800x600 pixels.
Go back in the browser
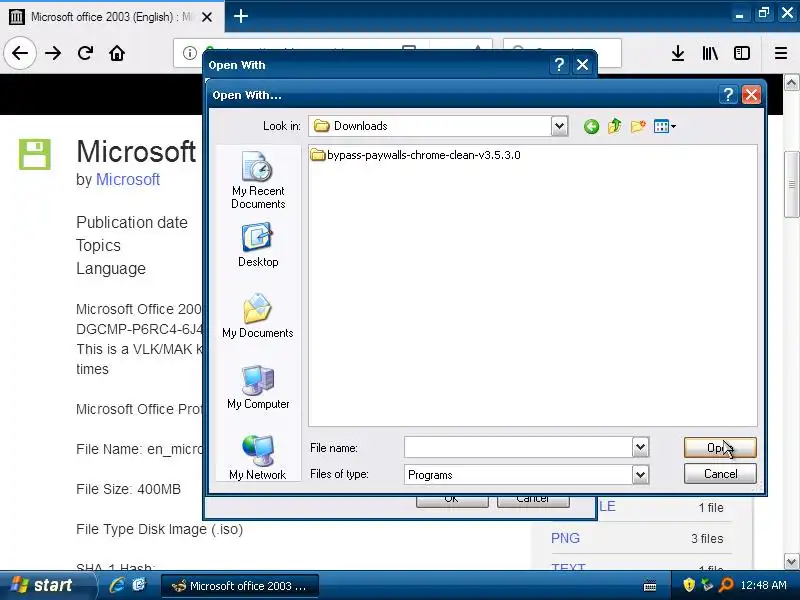[x=20, y=53]
